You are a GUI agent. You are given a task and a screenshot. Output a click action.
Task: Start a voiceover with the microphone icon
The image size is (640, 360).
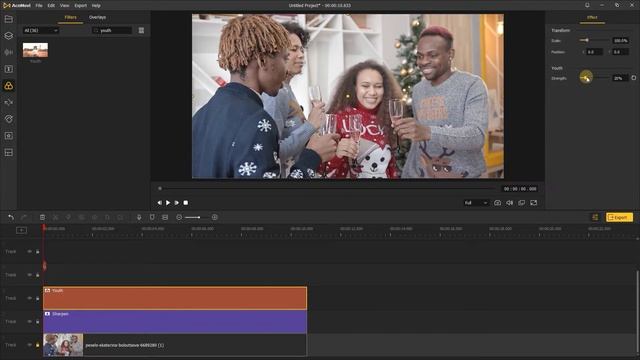139,217
